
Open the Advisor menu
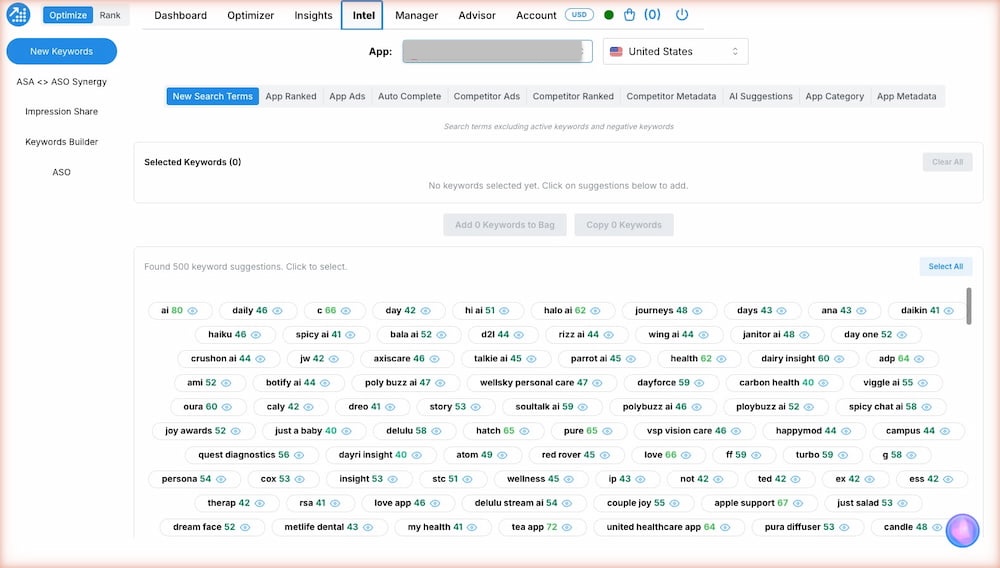point(477,15)
